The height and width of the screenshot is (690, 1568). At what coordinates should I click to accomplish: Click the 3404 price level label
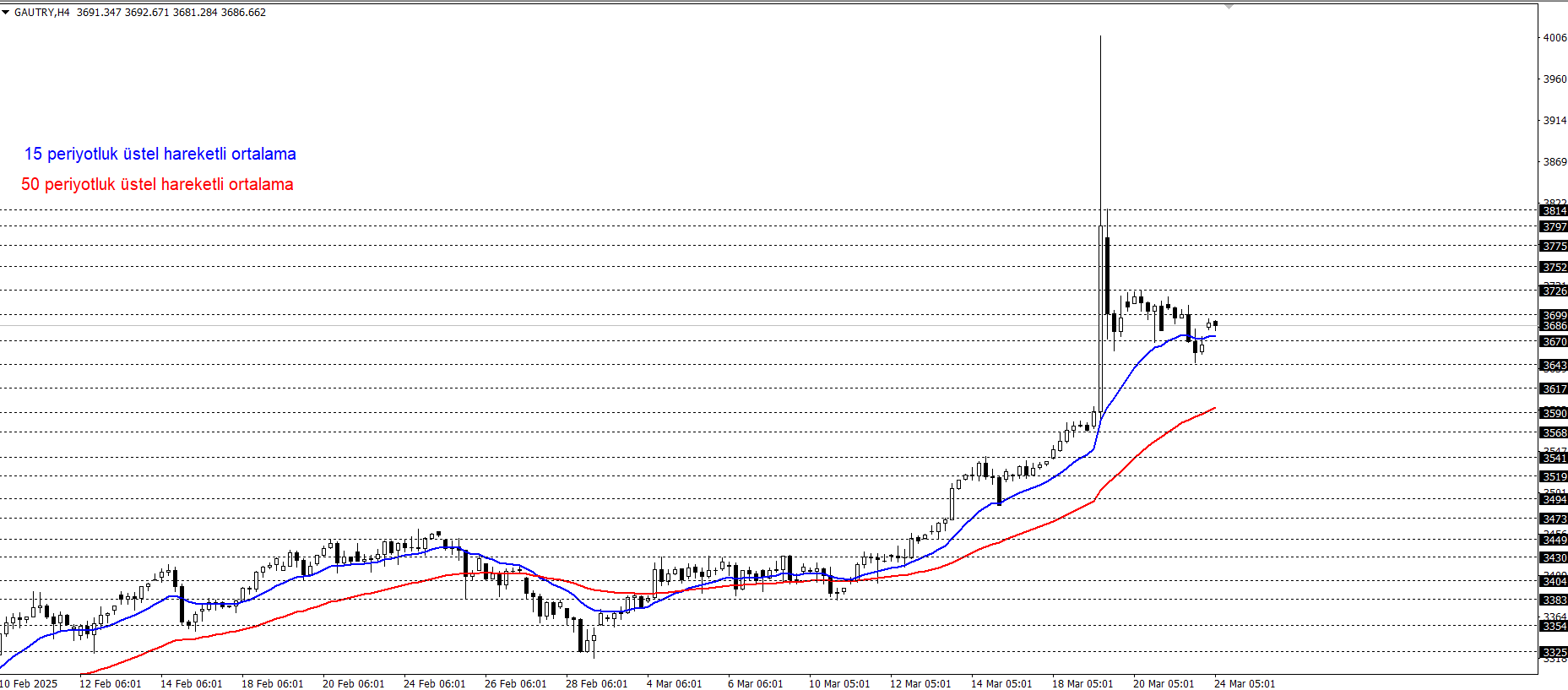tap(1554, 581)
